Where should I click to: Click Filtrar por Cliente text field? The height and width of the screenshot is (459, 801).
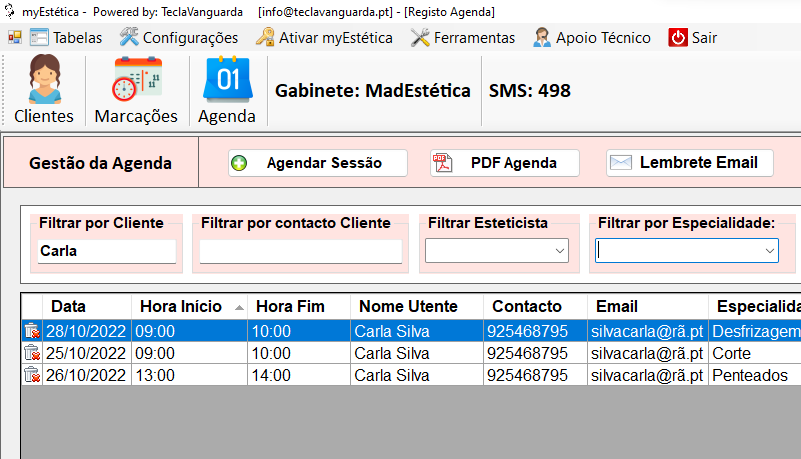(x=106, y=252)
